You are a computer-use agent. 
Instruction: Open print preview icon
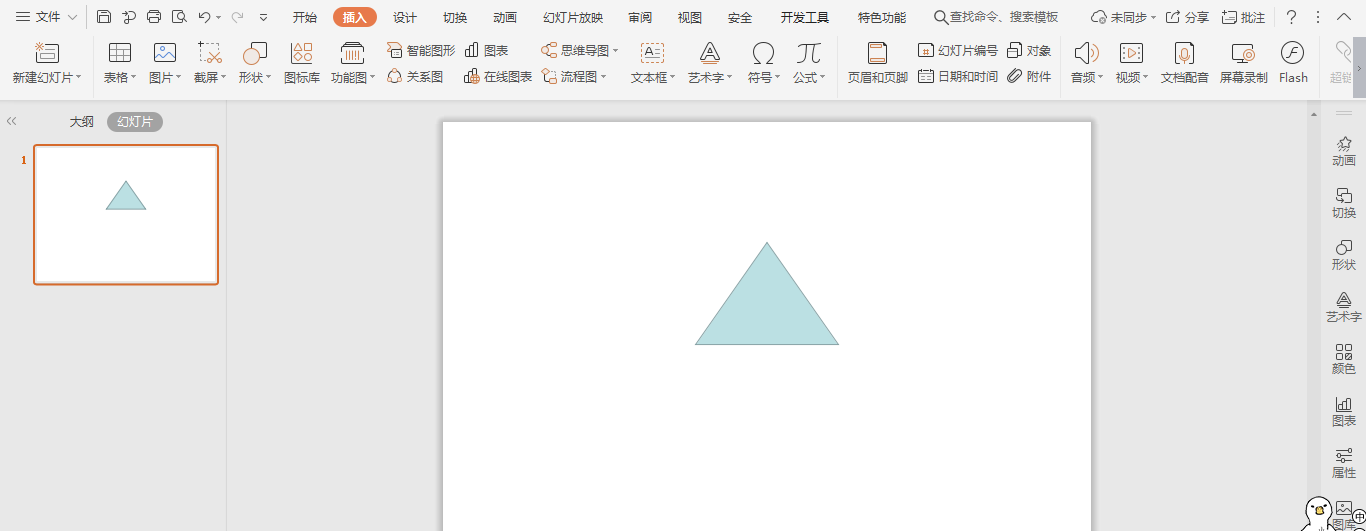pos(179,17)
